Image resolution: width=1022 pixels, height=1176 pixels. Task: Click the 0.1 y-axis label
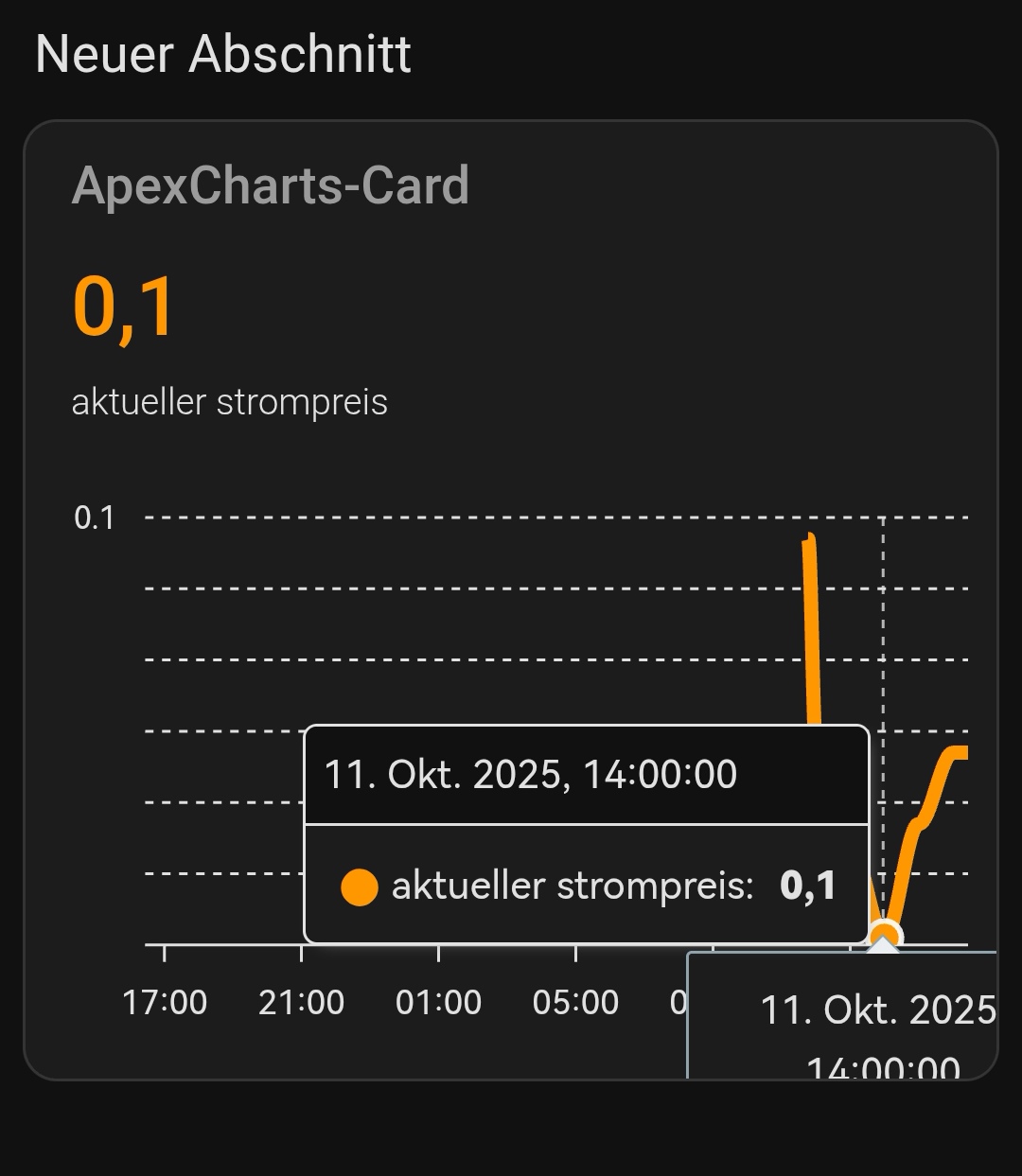tap(95, 518)
